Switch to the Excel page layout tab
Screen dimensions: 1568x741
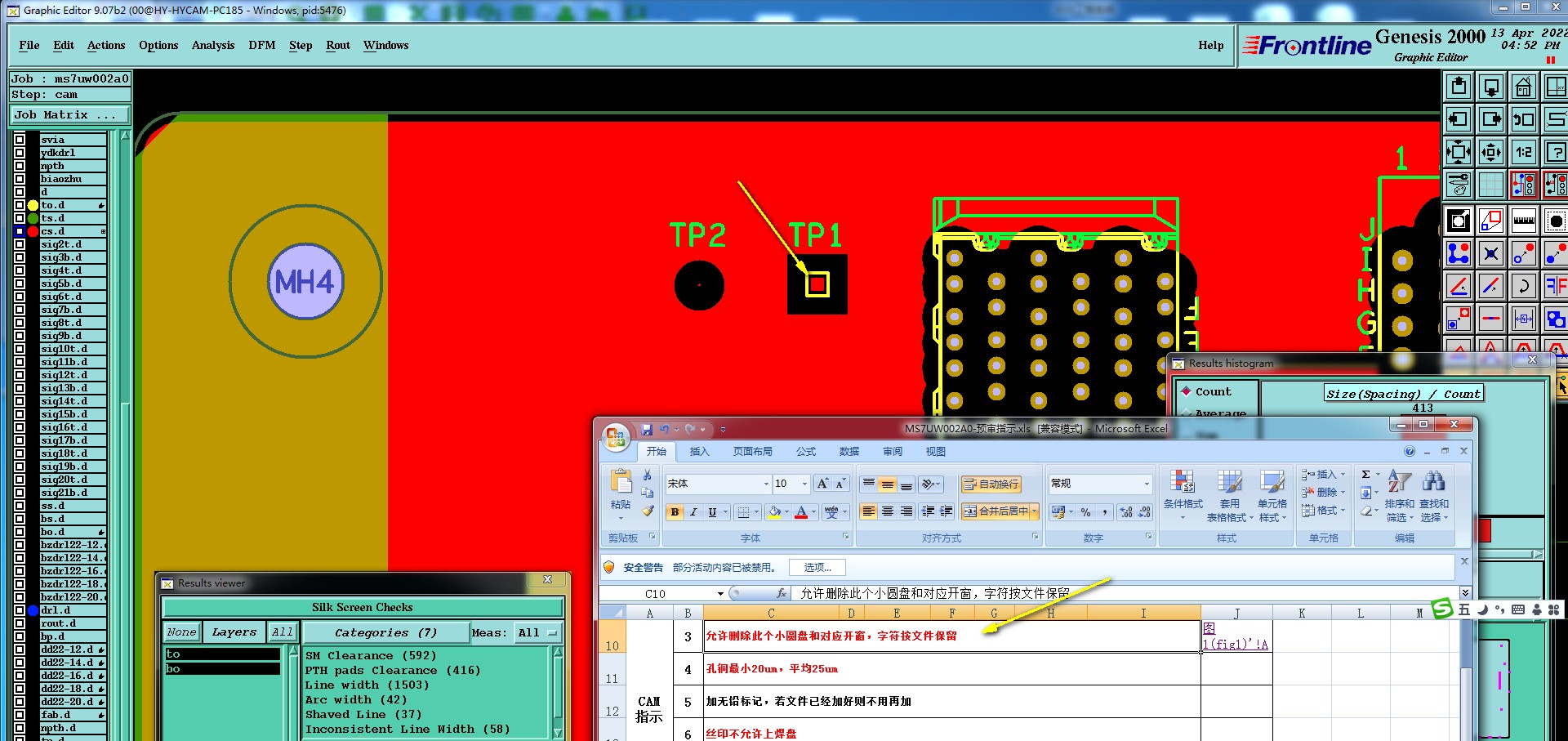[752, 451]
